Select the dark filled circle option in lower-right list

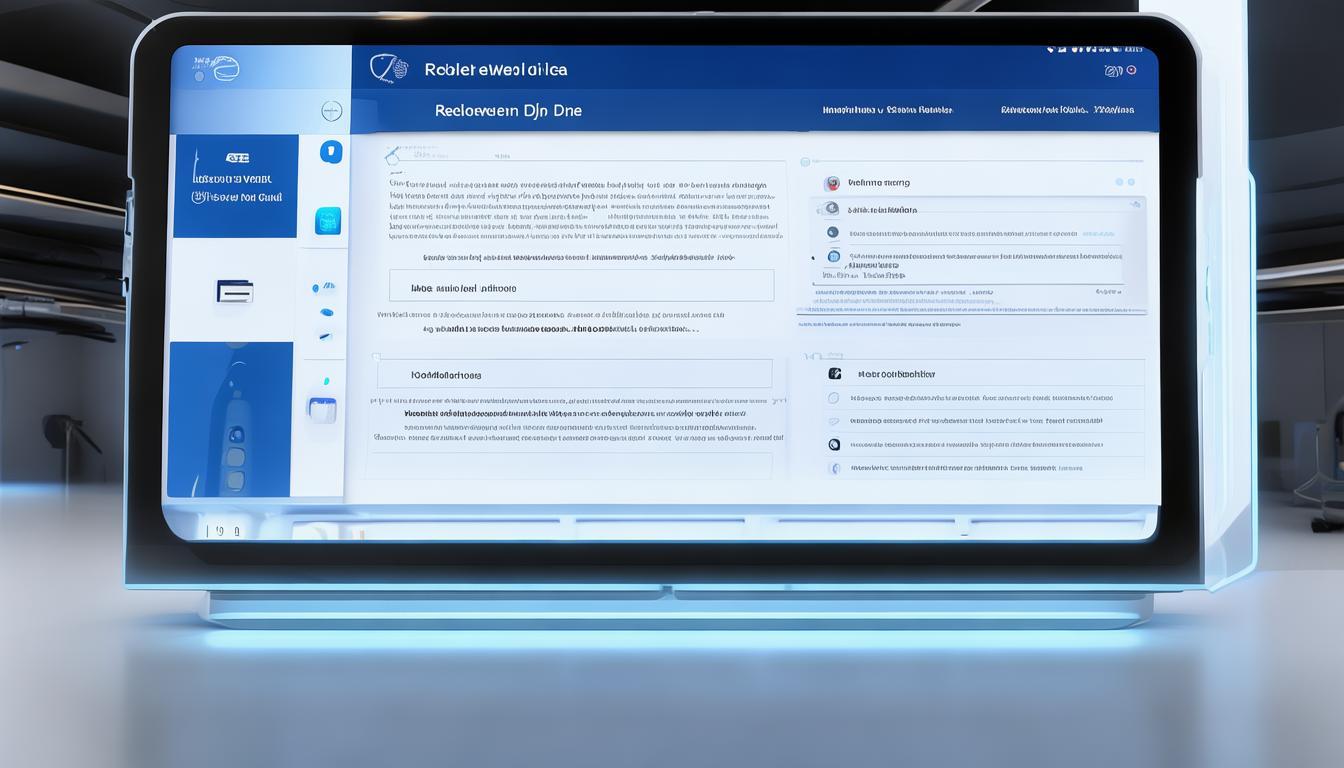(834, 444)
